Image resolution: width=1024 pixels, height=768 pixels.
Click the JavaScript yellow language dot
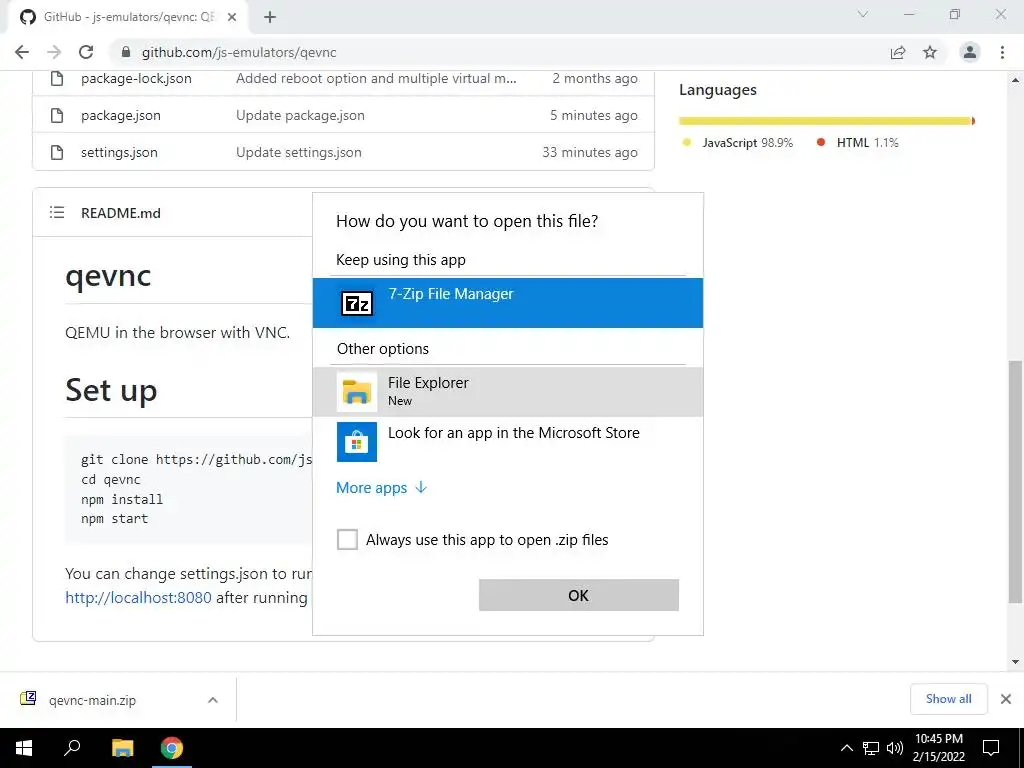[686, 142]
